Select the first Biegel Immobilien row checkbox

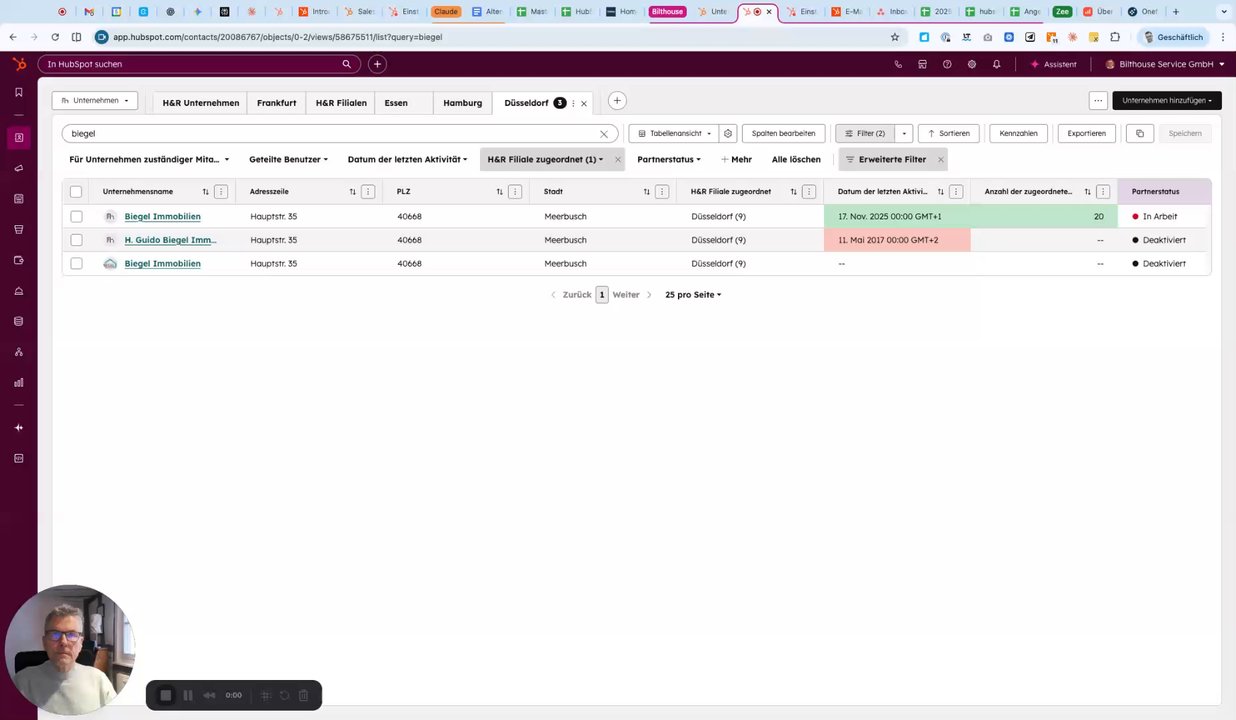(x=76, y=216)
